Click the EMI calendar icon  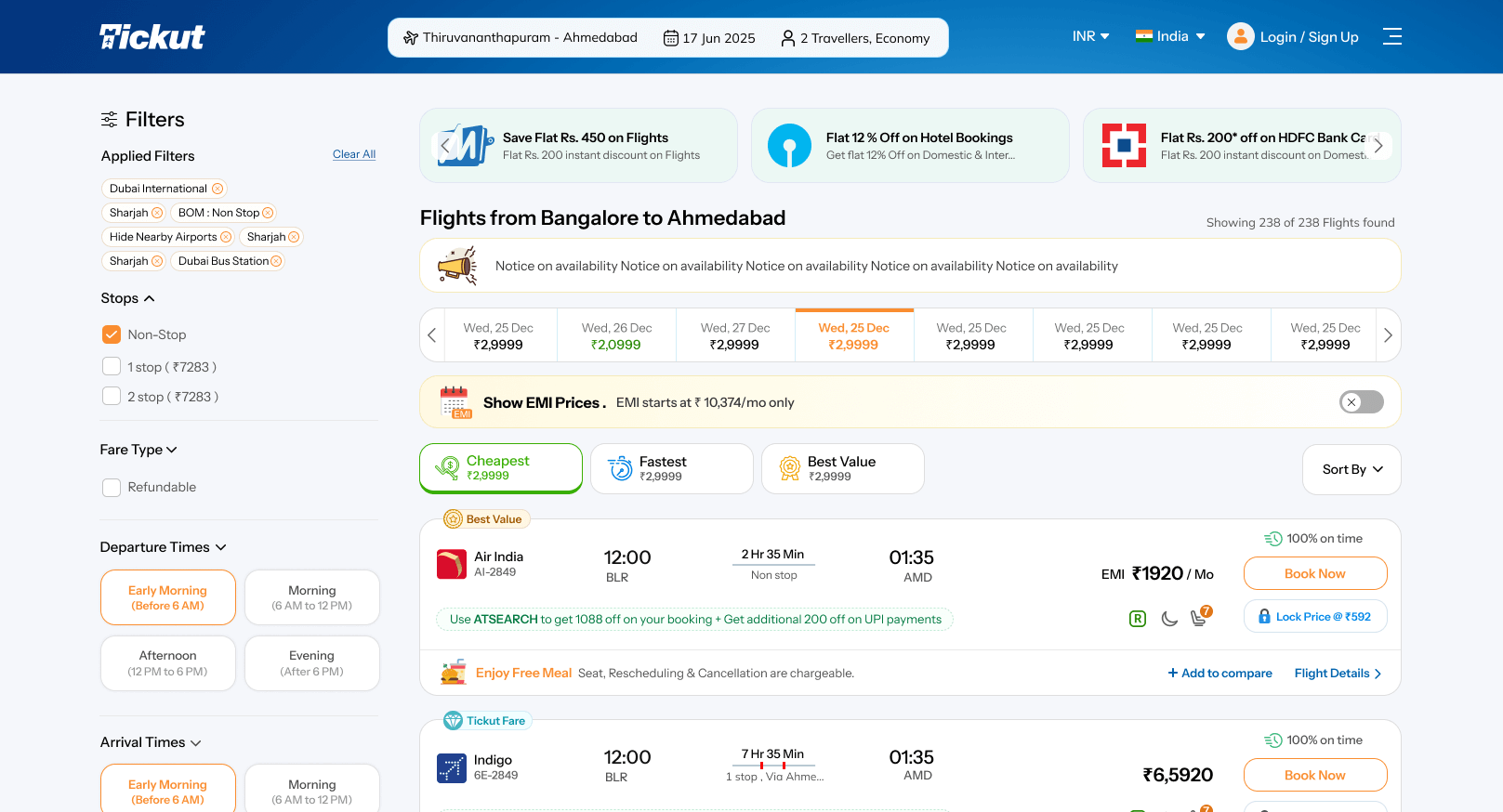(x=455, y=402)
